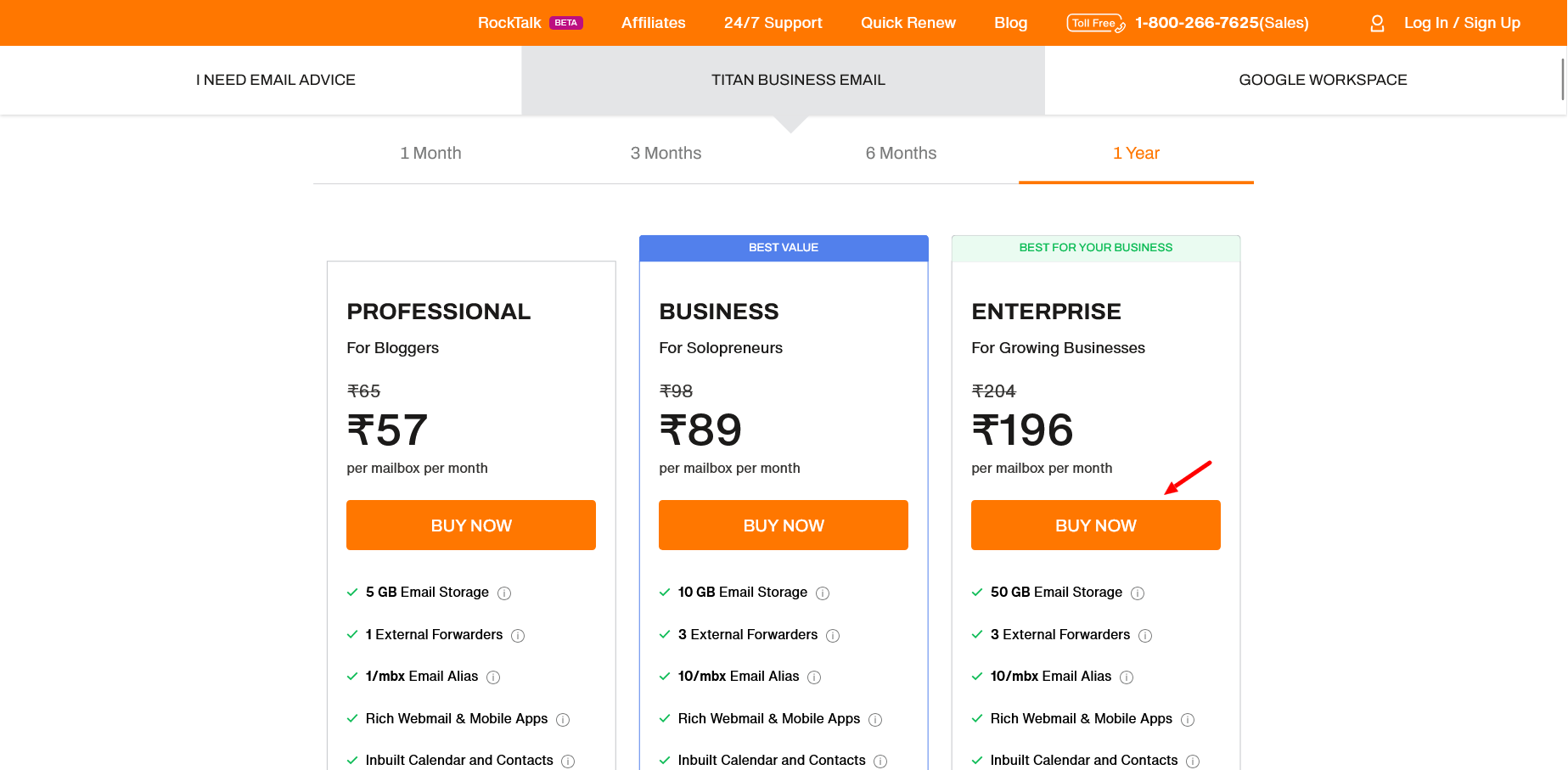Visit the Blog link
Screen dimensions: 1568x770
(x=1010, y=23)
